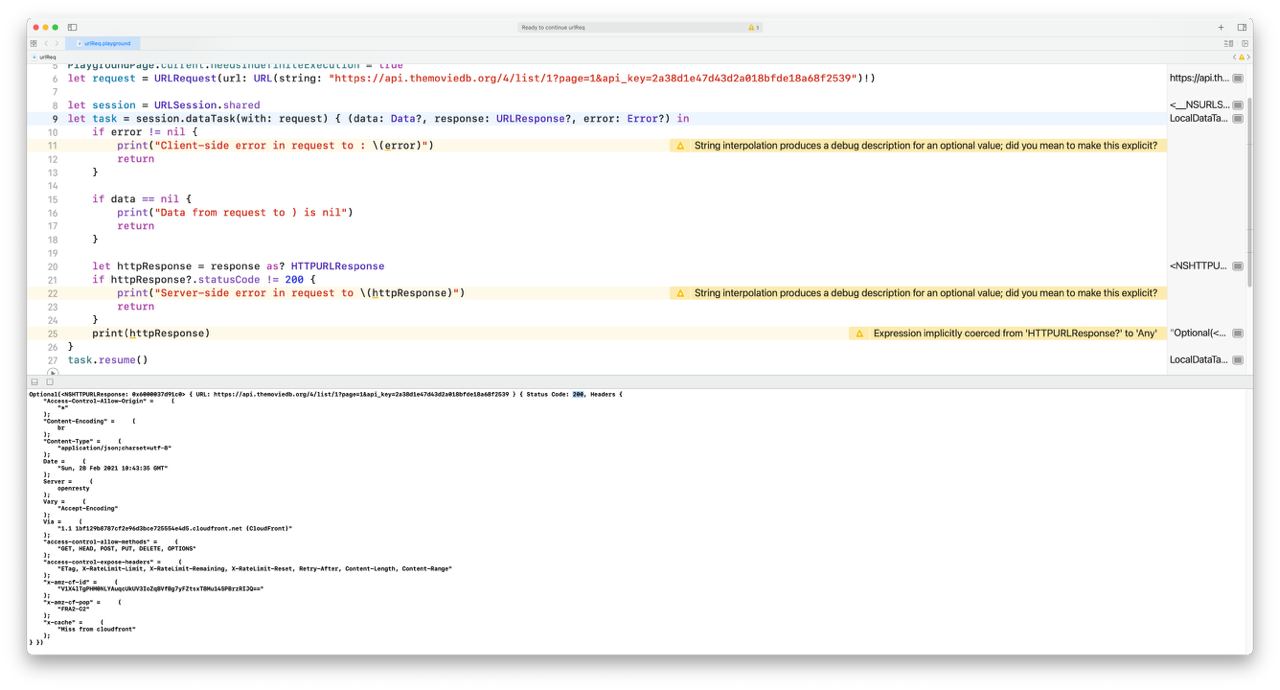The height and width of the screenshot is (690, 1280).
Task: Click the line 25 coercion warning message
Action: tap(1014, 333)
